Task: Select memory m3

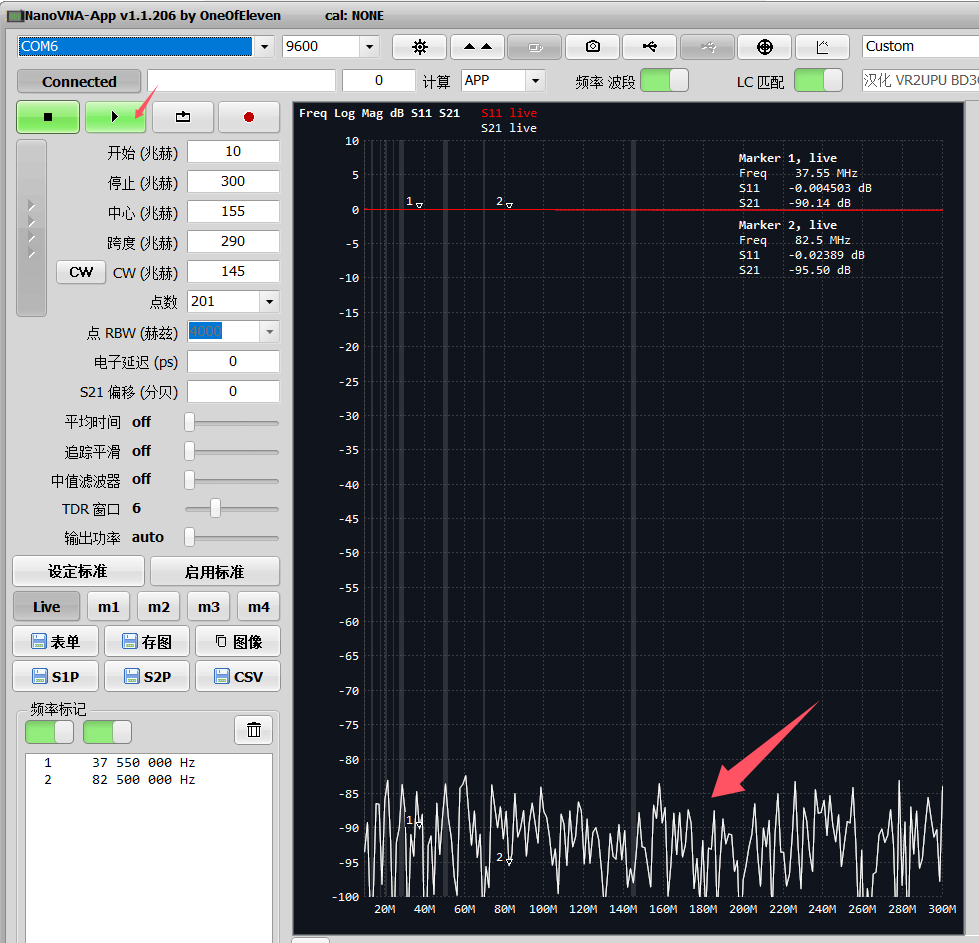Action: [209, 606]
